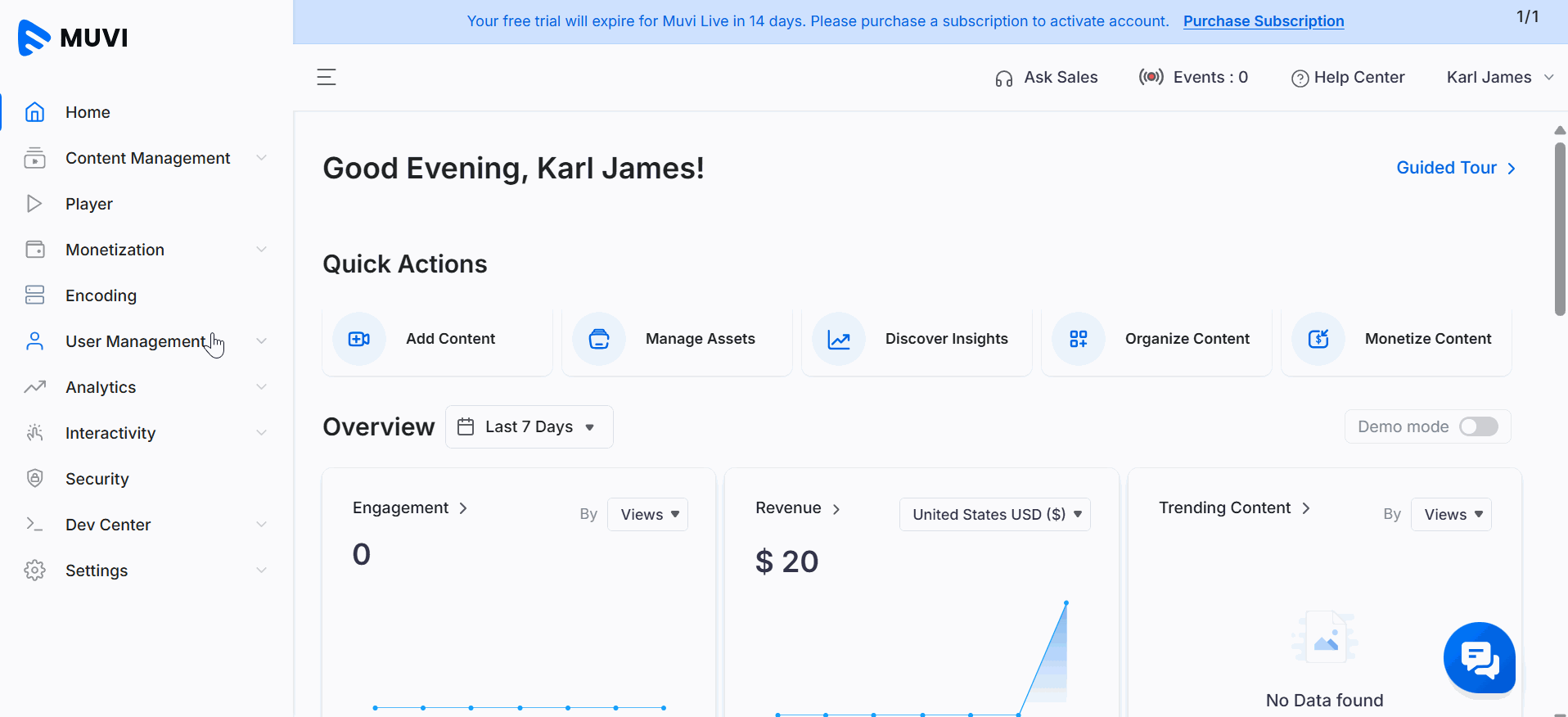
Task: Click the Manage Assets icon
Action: tap(599, 339)
